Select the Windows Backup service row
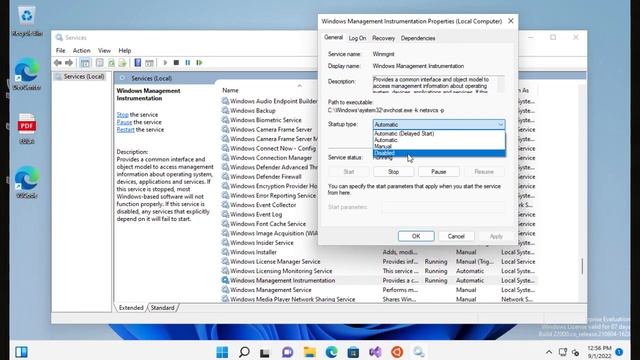Viewport: 640px width, 360px height. (253, 111)
